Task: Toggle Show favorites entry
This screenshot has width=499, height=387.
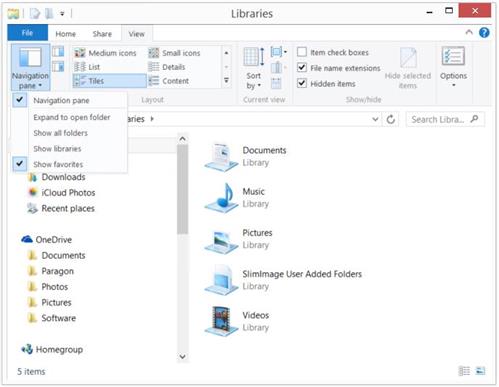Action: [x=69, y=164]
